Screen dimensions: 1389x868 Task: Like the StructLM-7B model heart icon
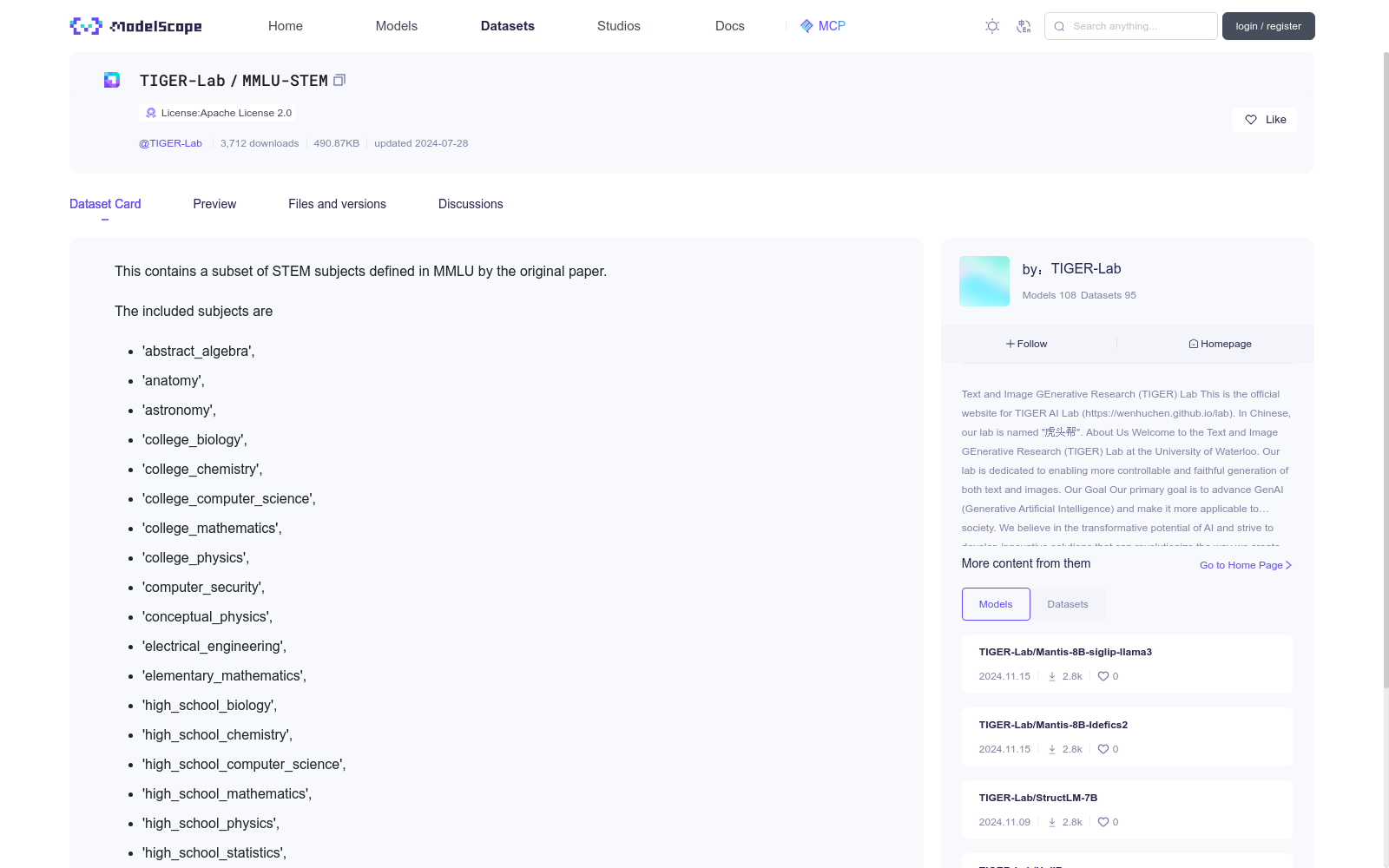tap(1103, 822)
